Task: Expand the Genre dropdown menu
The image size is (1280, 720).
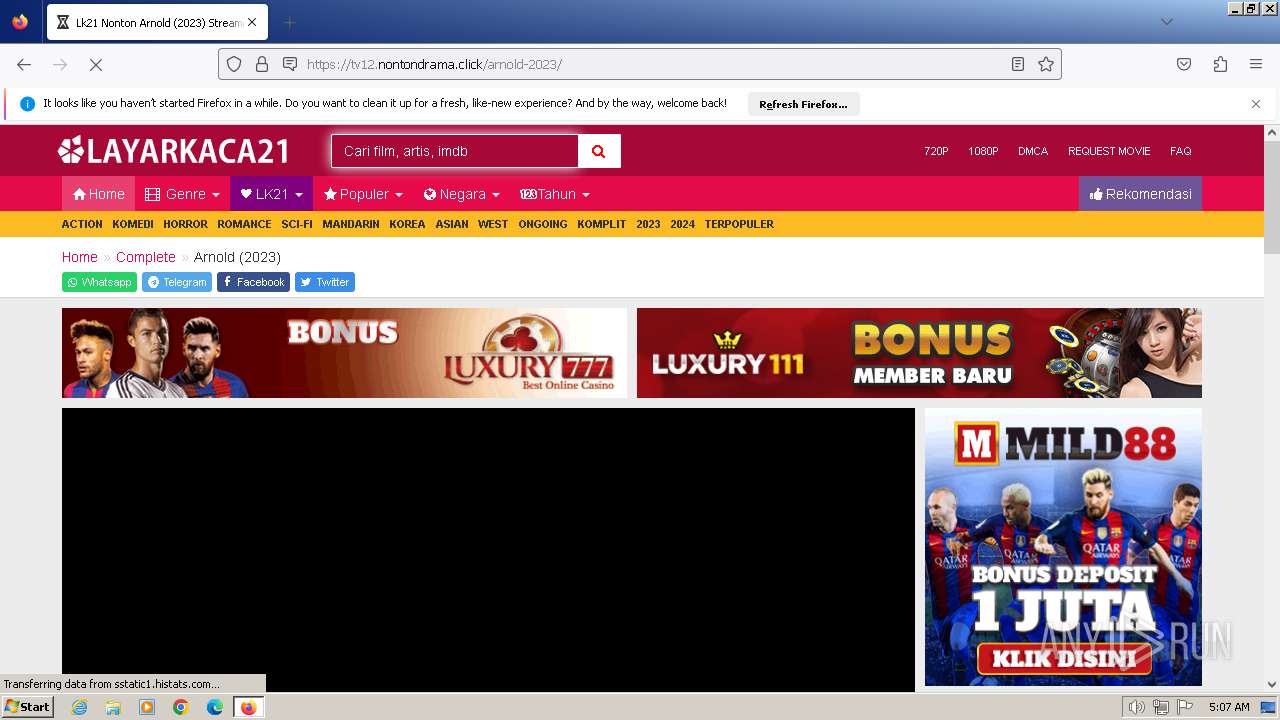Action: pos(182,194)
